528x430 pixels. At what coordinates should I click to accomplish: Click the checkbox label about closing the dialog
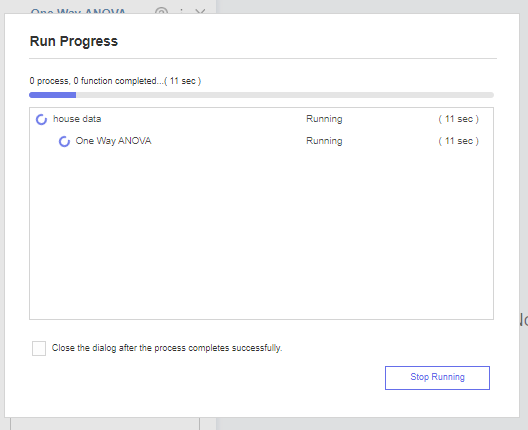[x=167, y=348]
